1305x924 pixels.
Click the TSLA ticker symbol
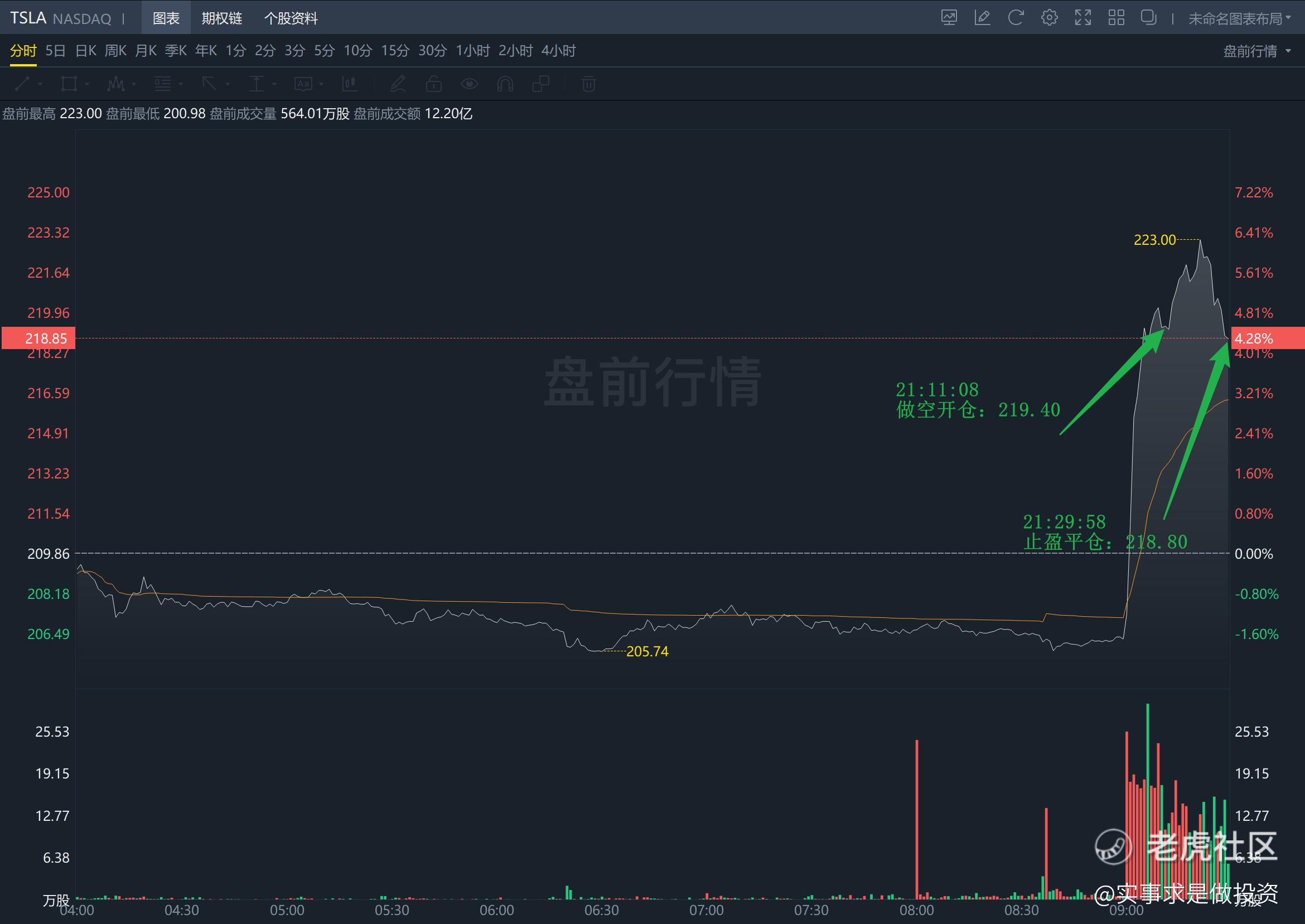28,18
